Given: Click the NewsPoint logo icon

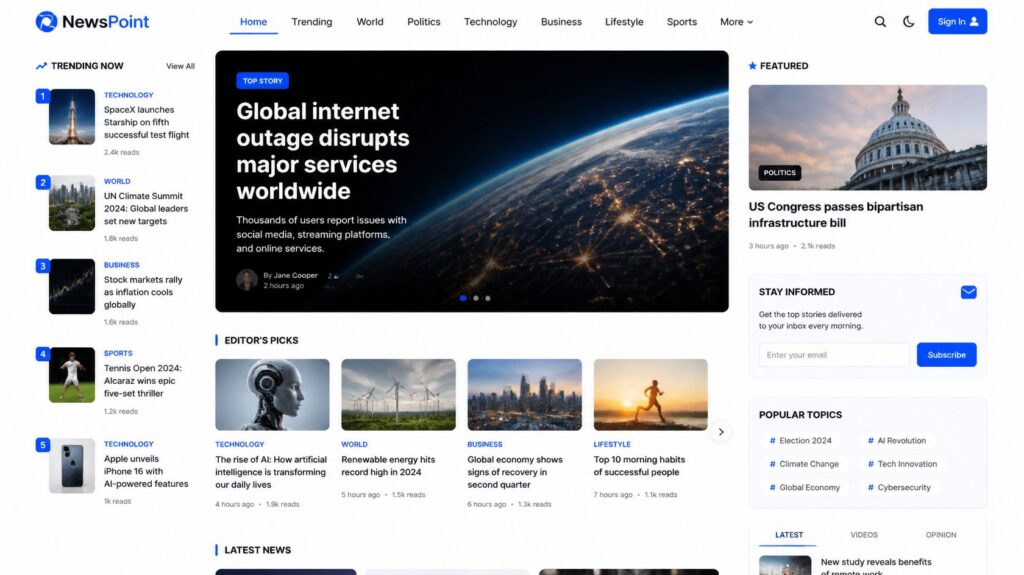Looking at the screenshot, I should (x=46, y=22).
